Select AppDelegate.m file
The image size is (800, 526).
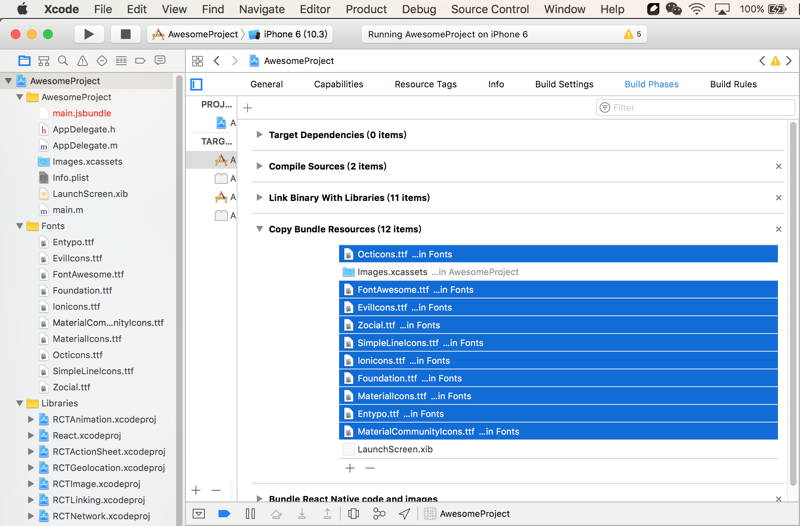click(85, 145)
